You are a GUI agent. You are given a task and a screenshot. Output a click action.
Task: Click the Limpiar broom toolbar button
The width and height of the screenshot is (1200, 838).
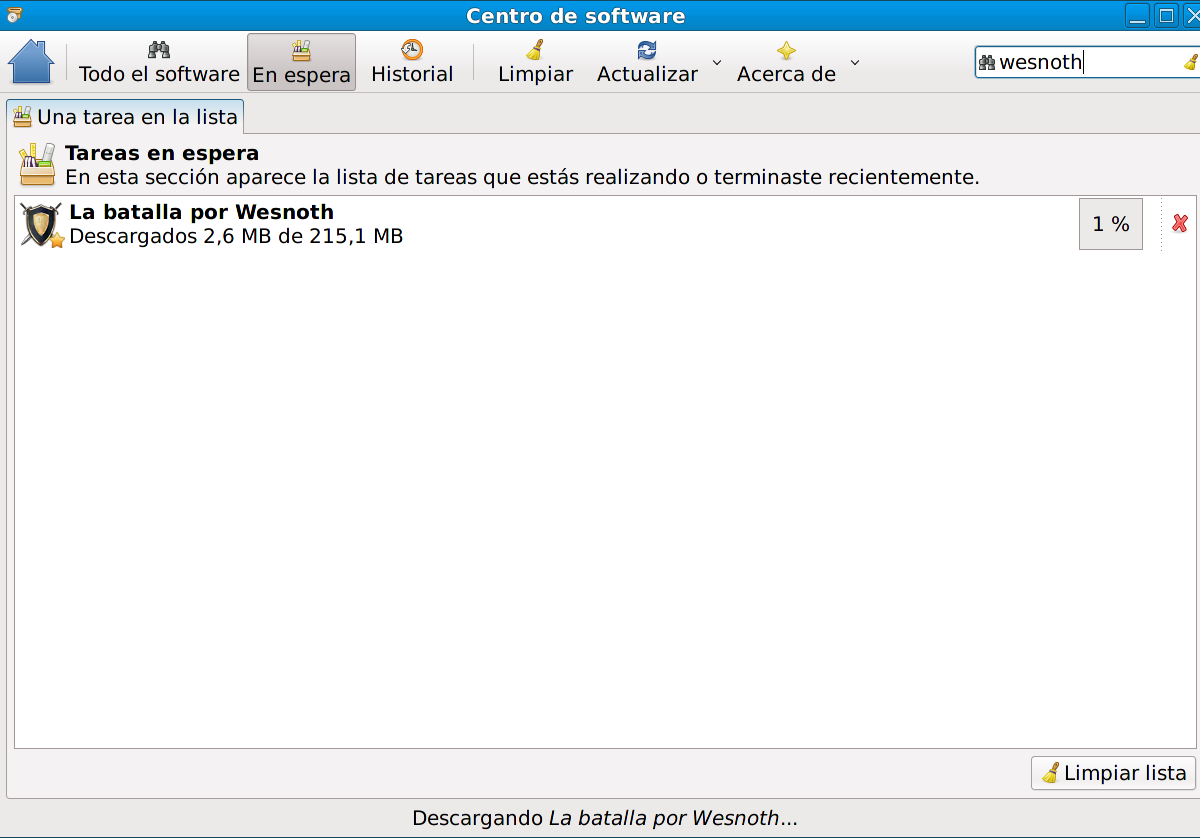tap(535, 62)
